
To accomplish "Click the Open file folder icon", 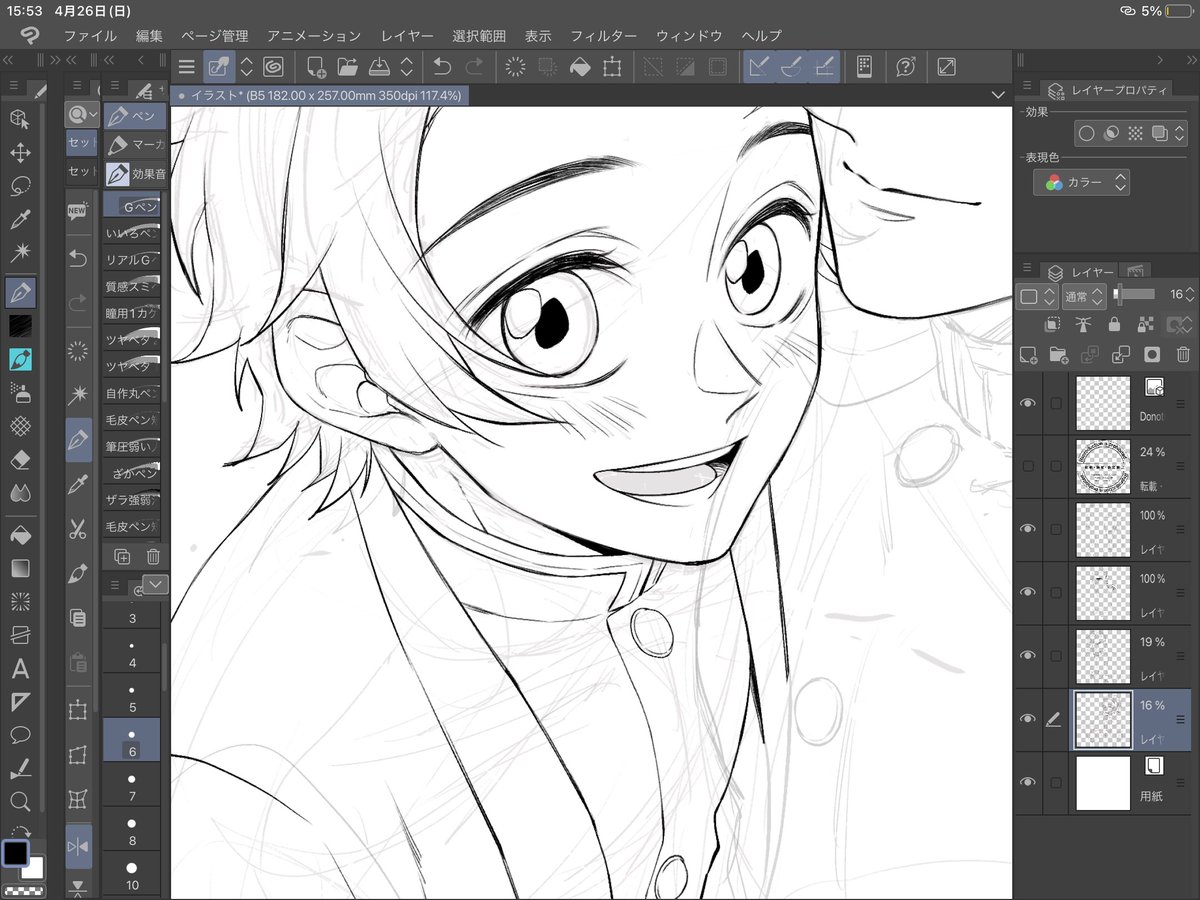I will pyautogui.click(x=347, y=67).
